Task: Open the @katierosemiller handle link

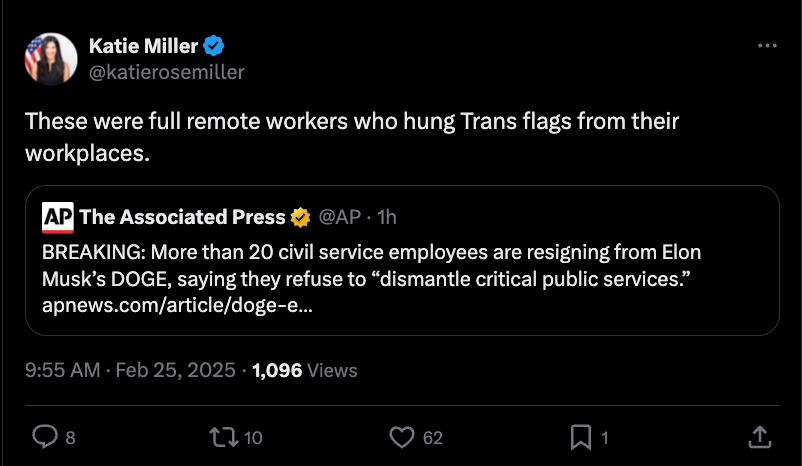Action: (x=167, y=72)
